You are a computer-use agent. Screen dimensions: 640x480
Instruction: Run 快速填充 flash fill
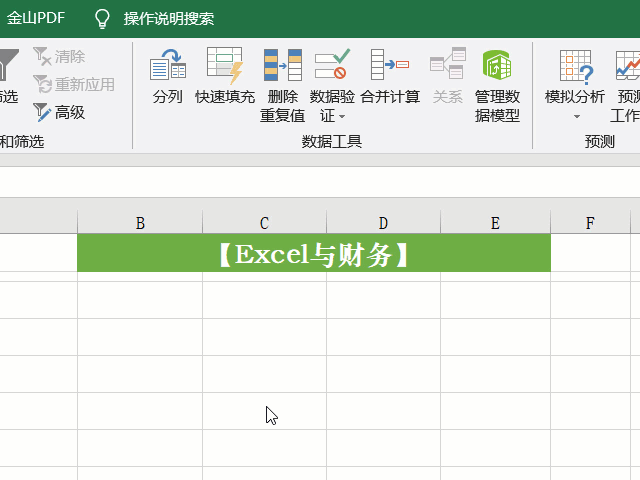[x=225, y=76]
